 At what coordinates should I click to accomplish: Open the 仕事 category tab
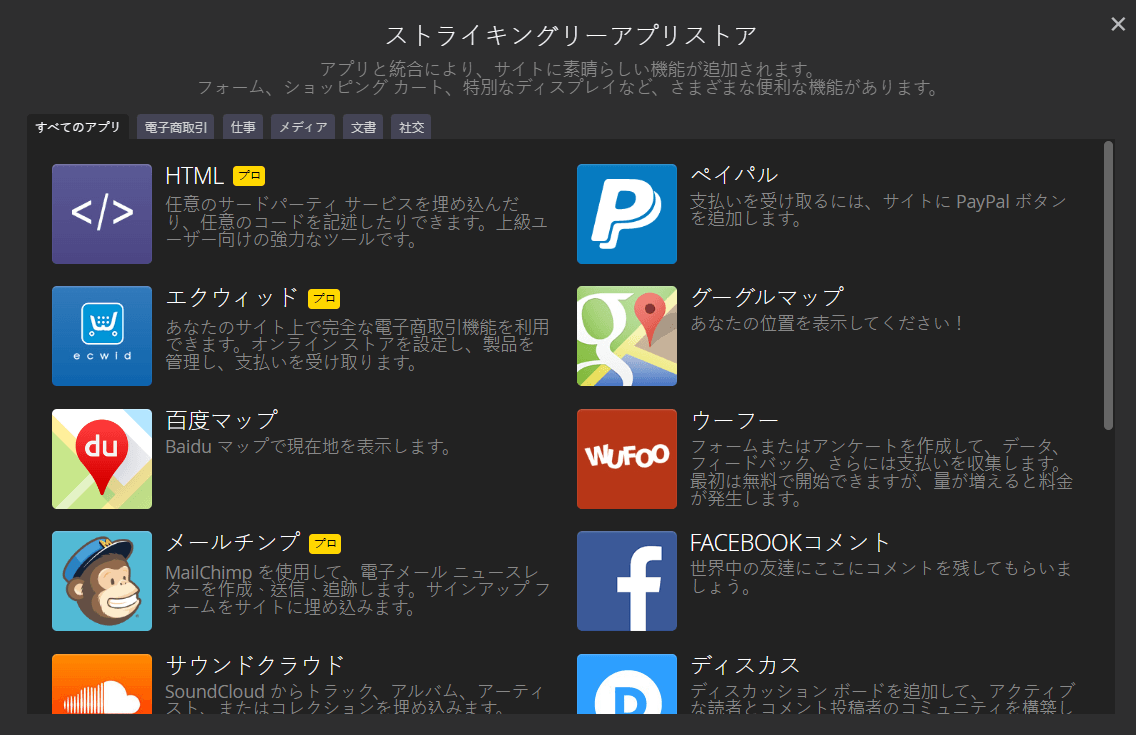coord(243,127)
